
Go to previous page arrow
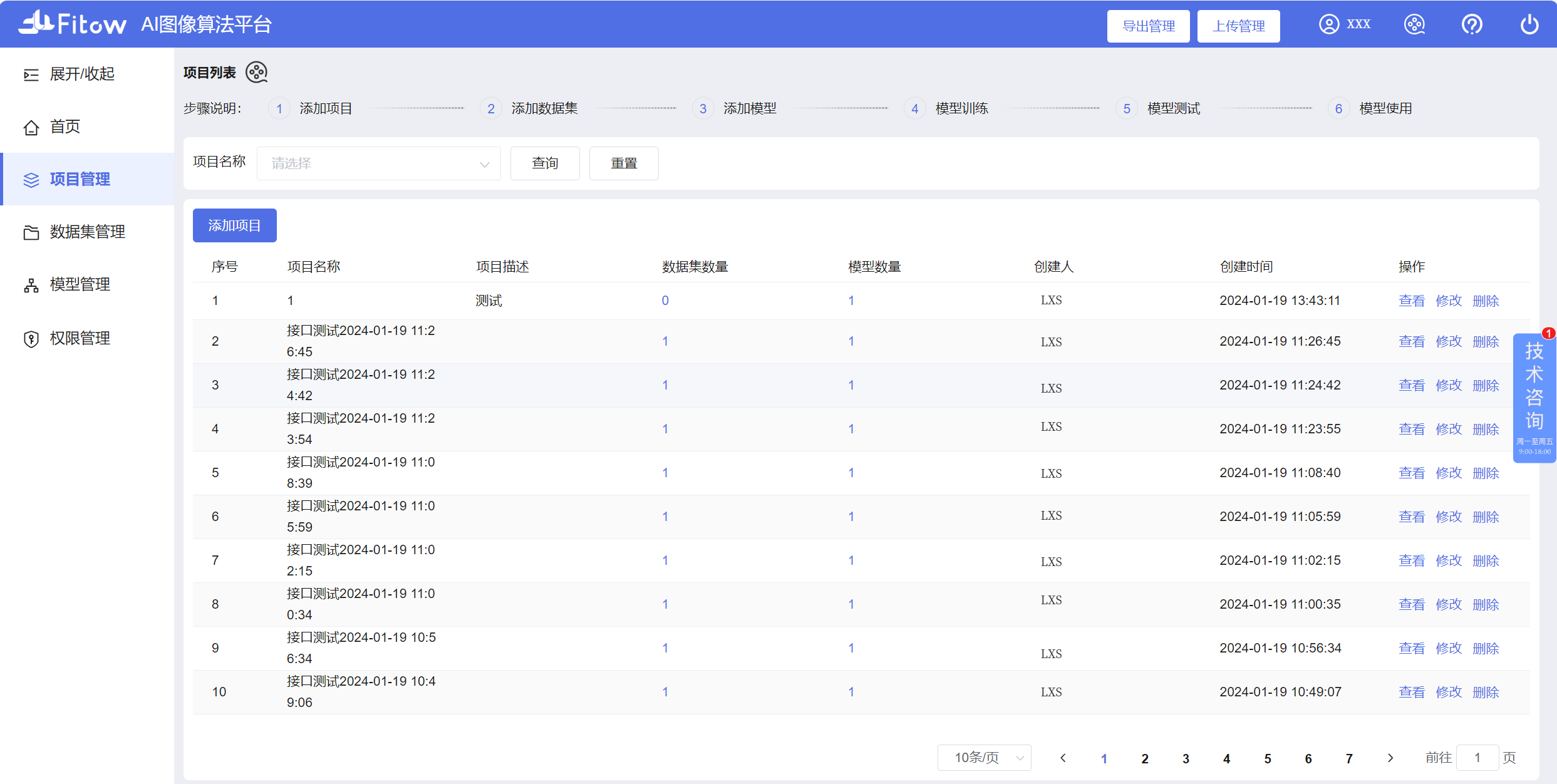pos(1063,758)
